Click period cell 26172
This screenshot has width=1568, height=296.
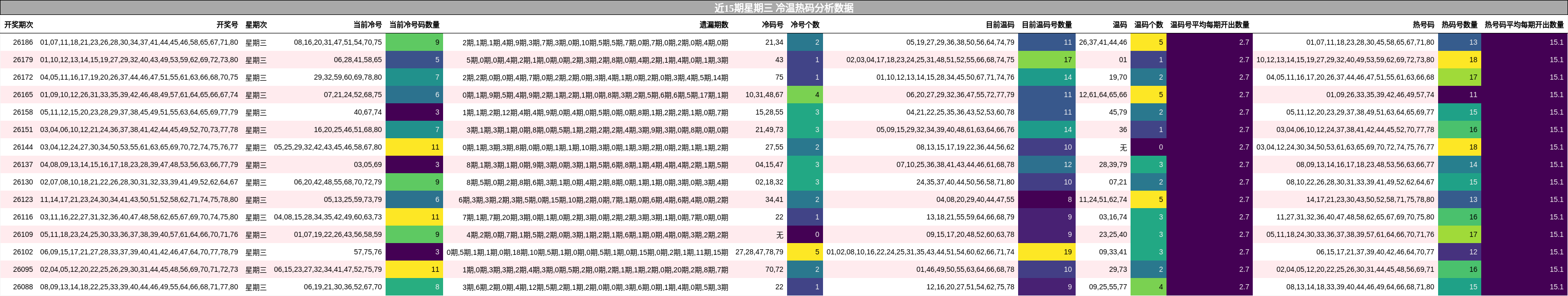23,78
